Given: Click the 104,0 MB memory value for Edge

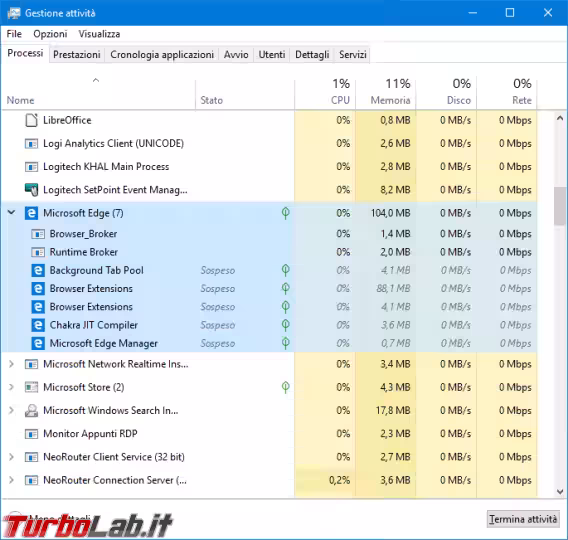Looking at the screenshot, I should coord(390,213).
